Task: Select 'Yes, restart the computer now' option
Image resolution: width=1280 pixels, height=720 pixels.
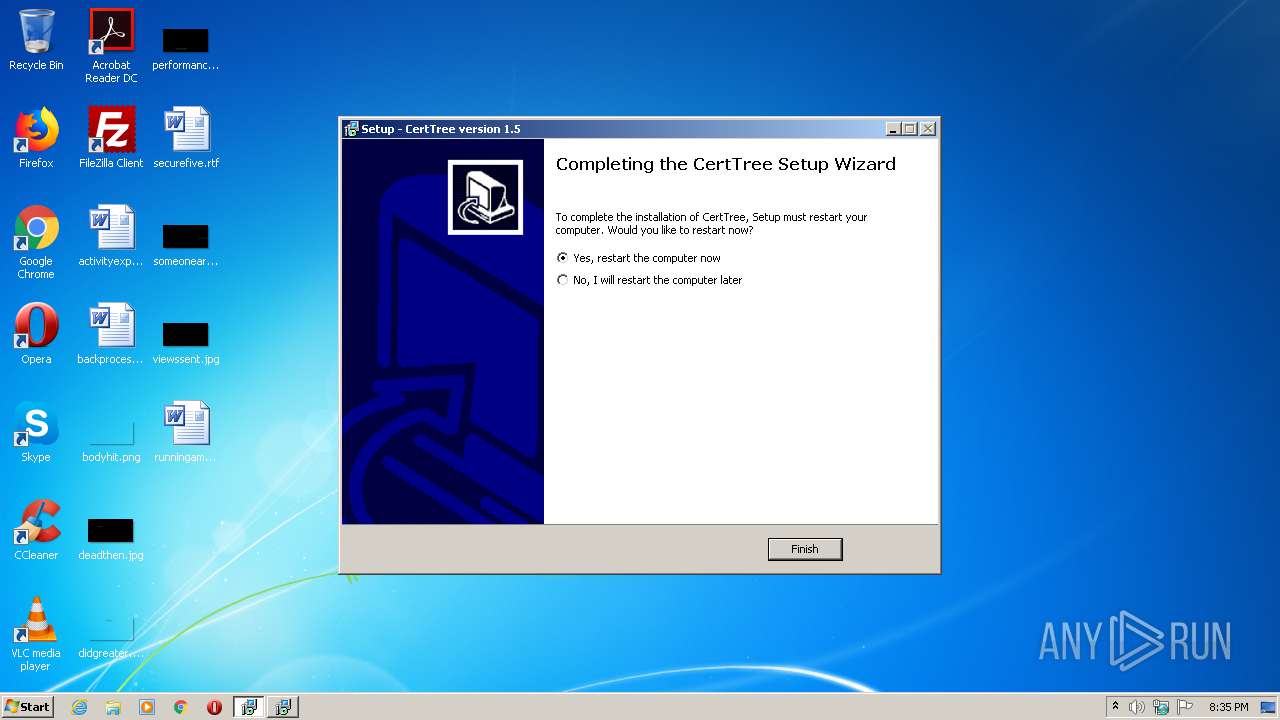Action: [x=638, y=258]
